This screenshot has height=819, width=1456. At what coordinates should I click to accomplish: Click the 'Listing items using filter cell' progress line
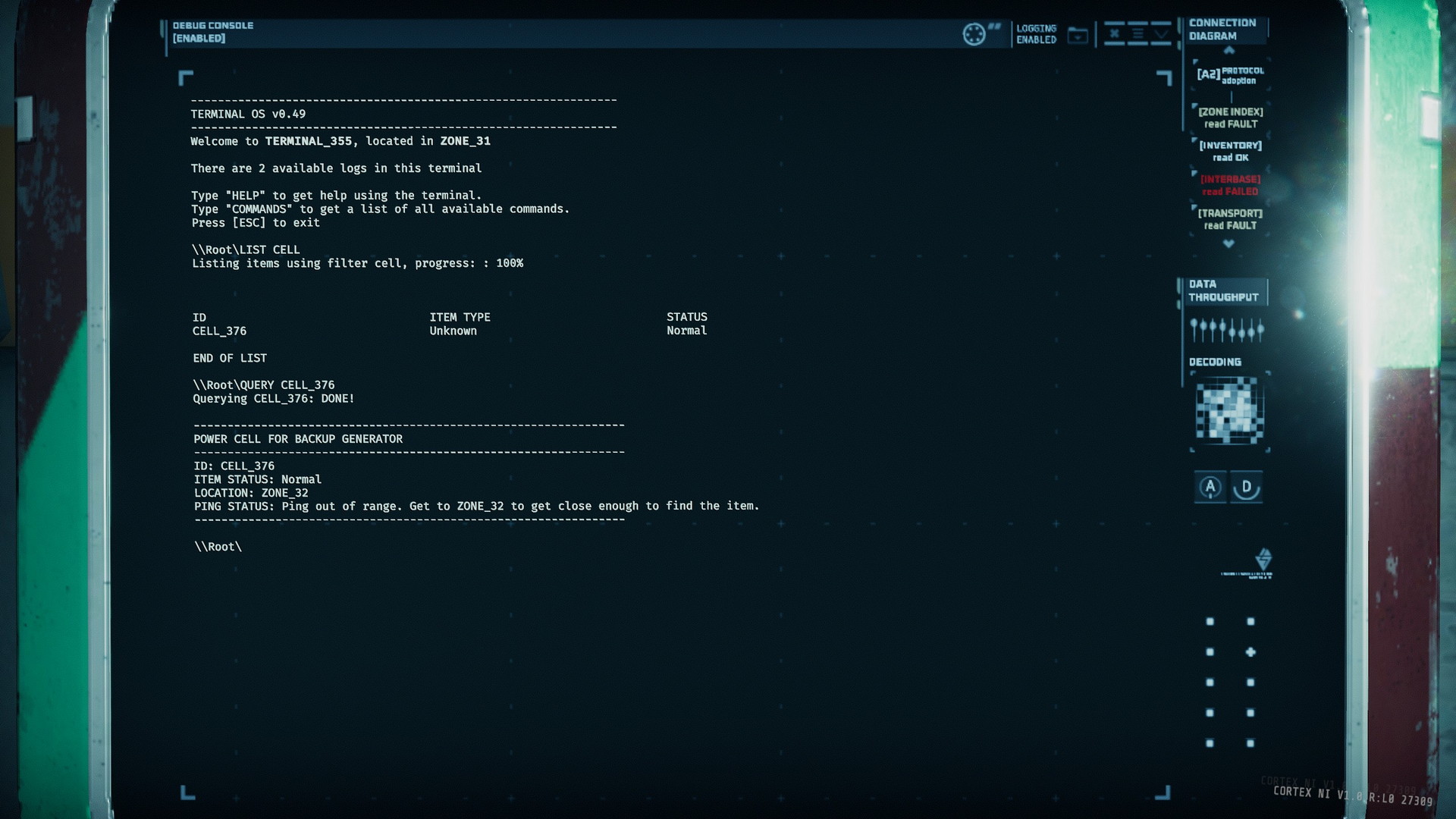pos(357,263)
